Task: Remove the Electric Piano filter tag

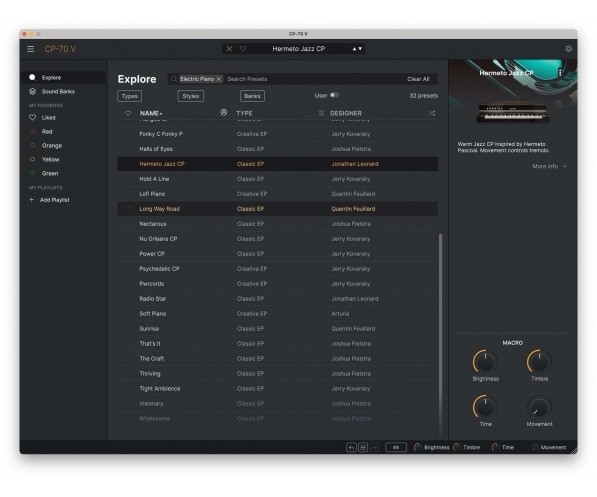Action: pos(219,79)
